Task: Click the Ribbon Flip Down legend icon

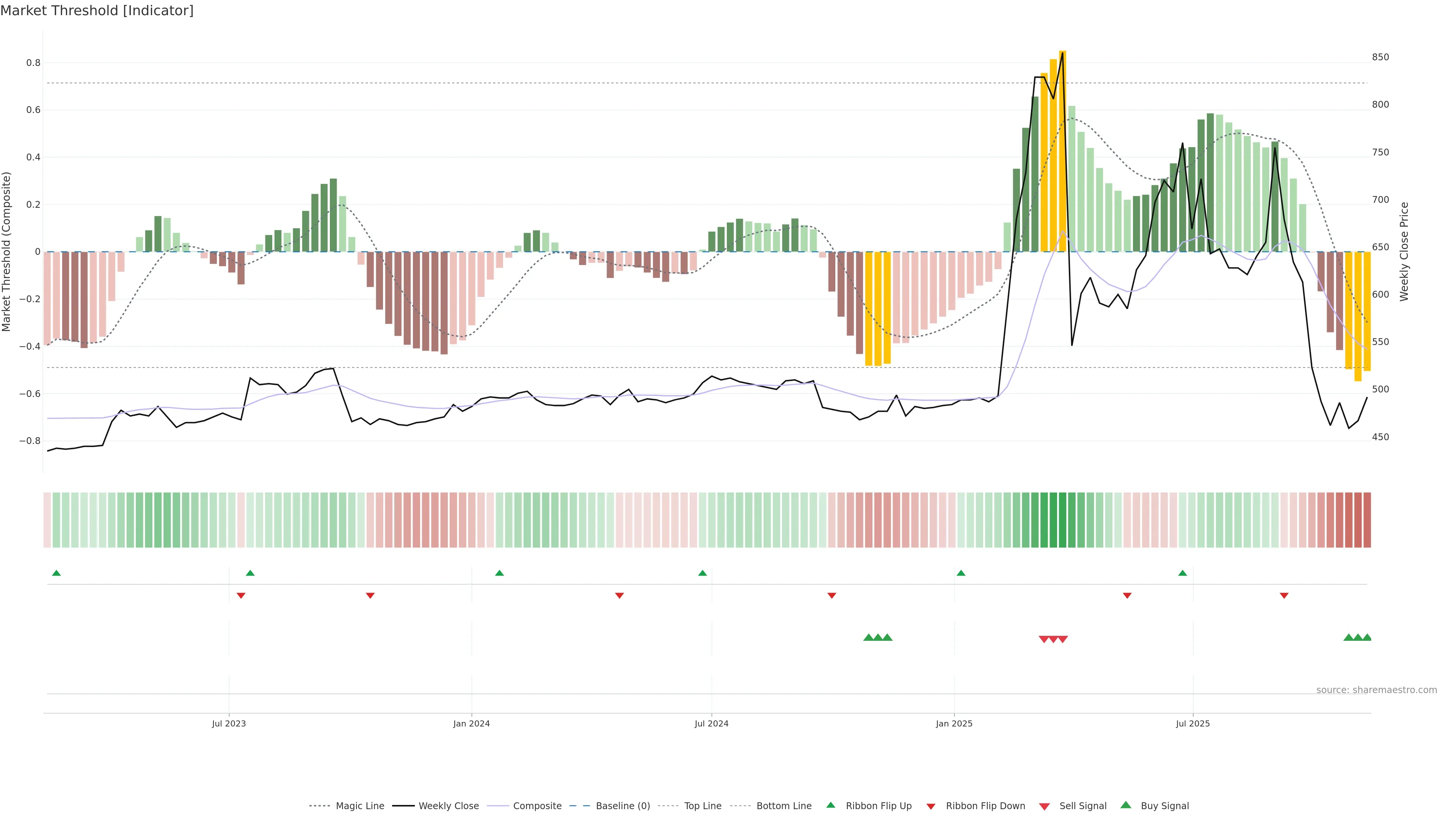Action: (x=931, y=806)
